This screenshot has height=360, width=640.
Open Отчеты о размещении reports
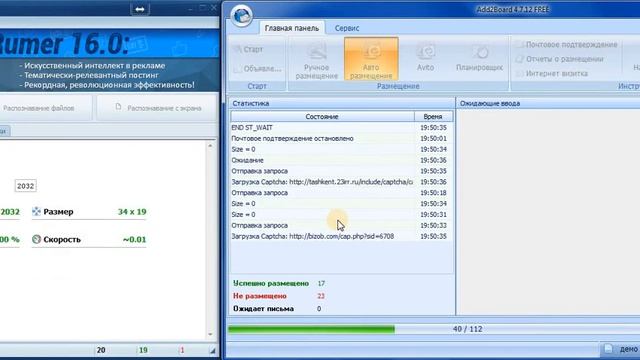click(559, 59)
